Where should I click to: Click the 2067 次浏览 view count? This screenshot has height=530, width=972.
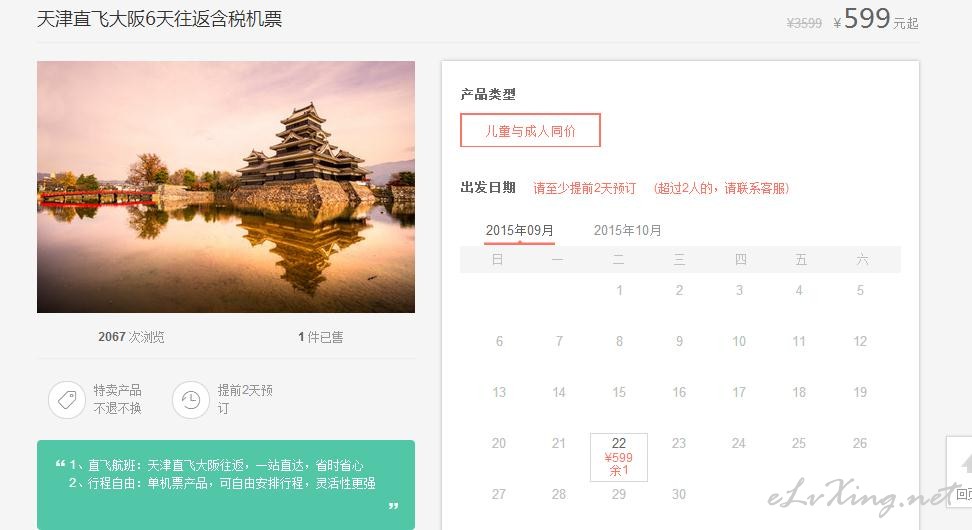(x=131, y=337)
